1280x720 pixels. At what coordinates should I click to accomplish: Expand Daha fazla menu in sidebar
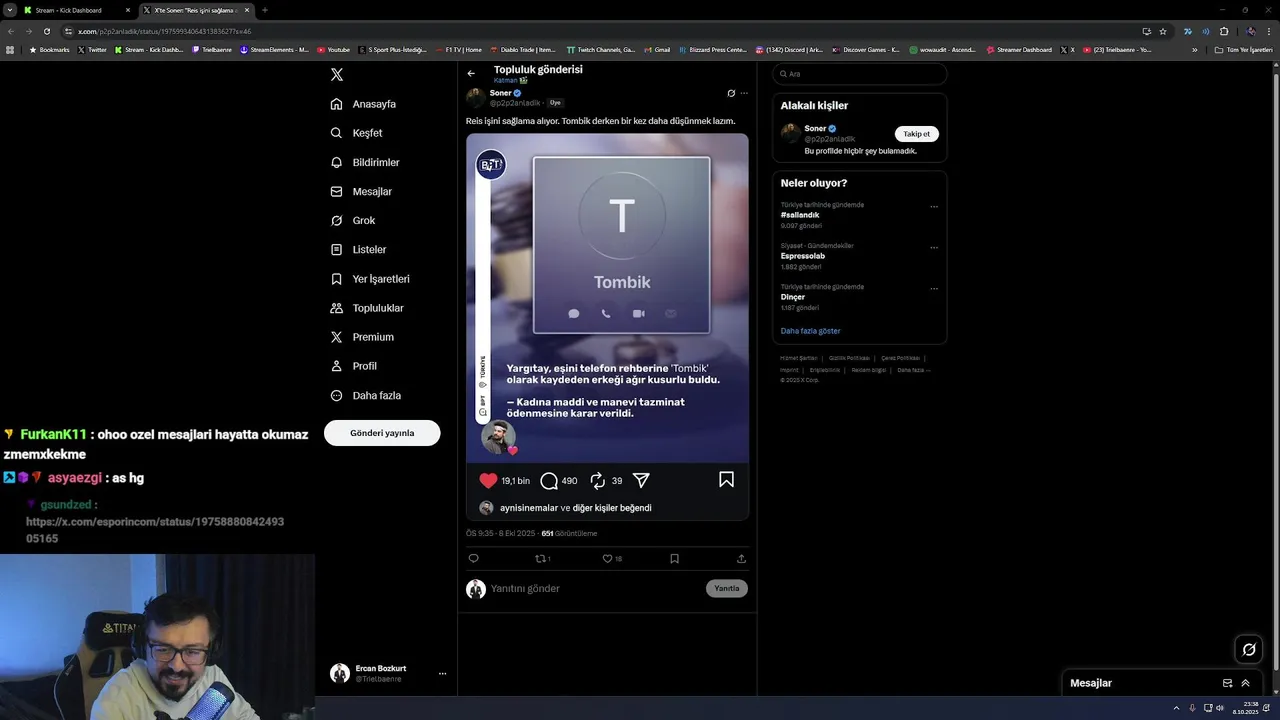point(366,395)
